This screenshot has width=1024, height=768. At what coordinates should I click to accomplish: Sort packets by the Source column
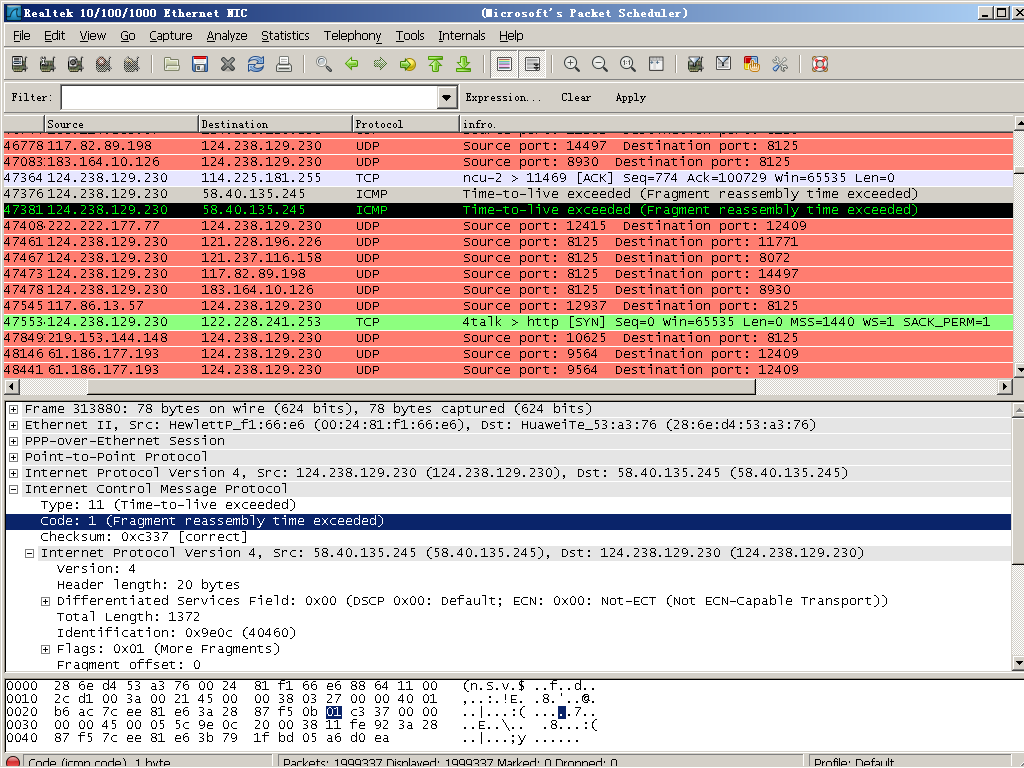click(x=121, y=124)
